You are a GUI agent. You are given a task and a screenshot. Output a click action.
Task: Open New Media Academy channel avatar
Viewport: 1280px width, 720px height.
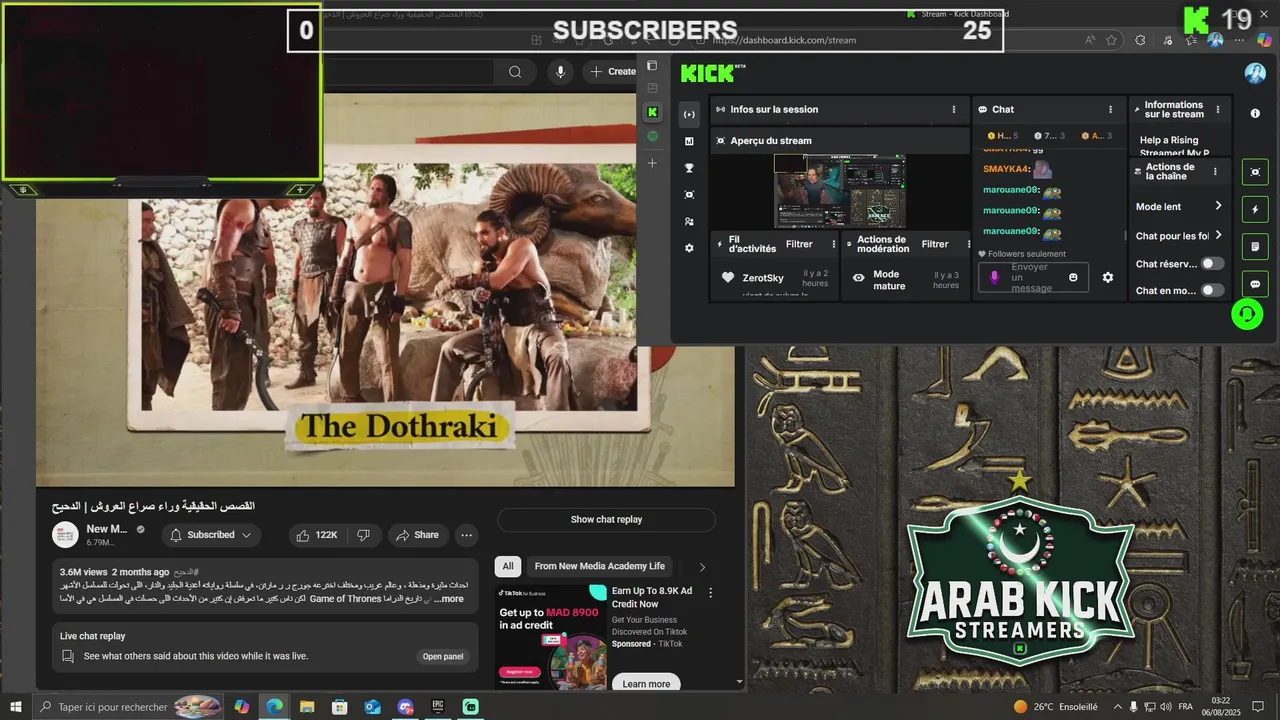coord(66,535)
